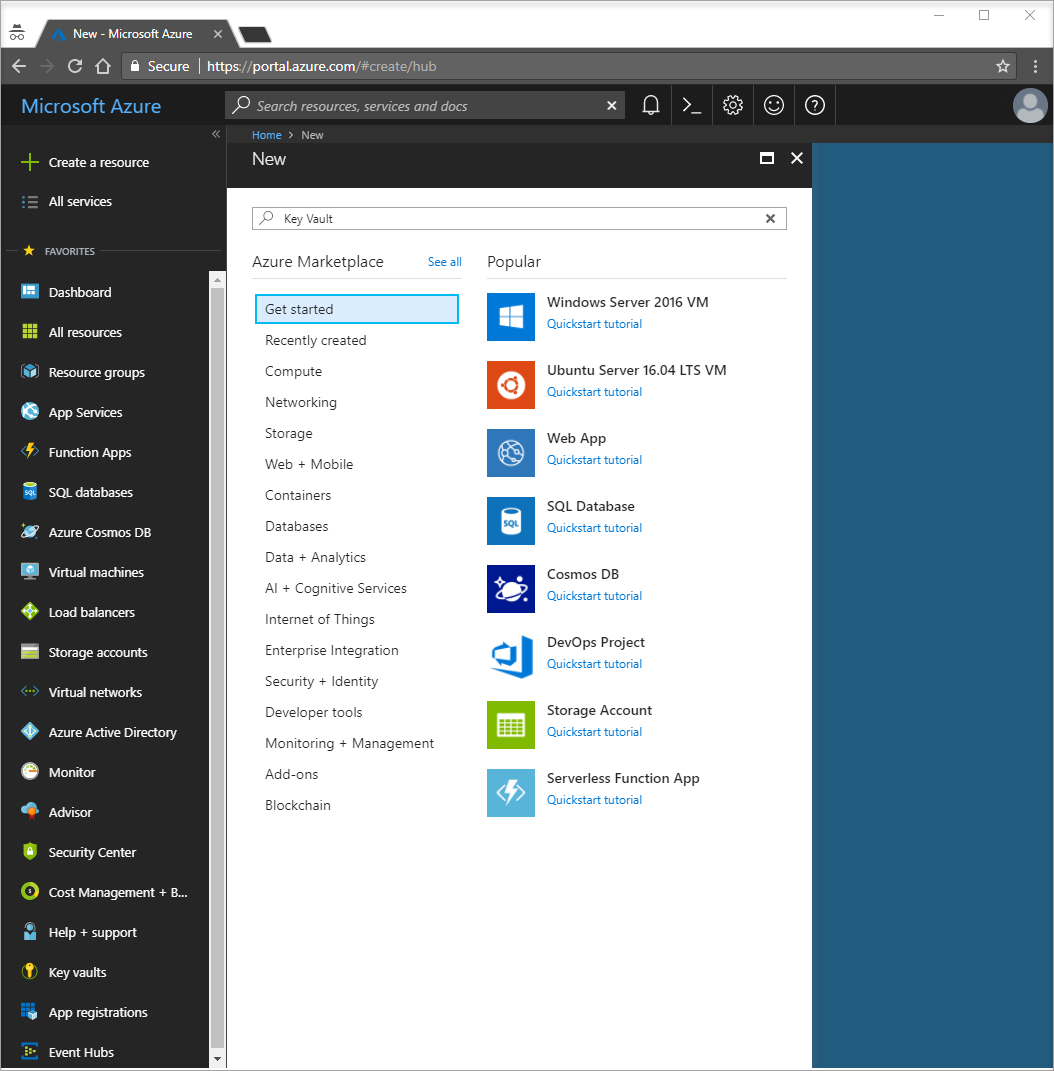Maximize the New blade panel
The width and height of the screenshot is (1054, 1071).
(767, 158)
